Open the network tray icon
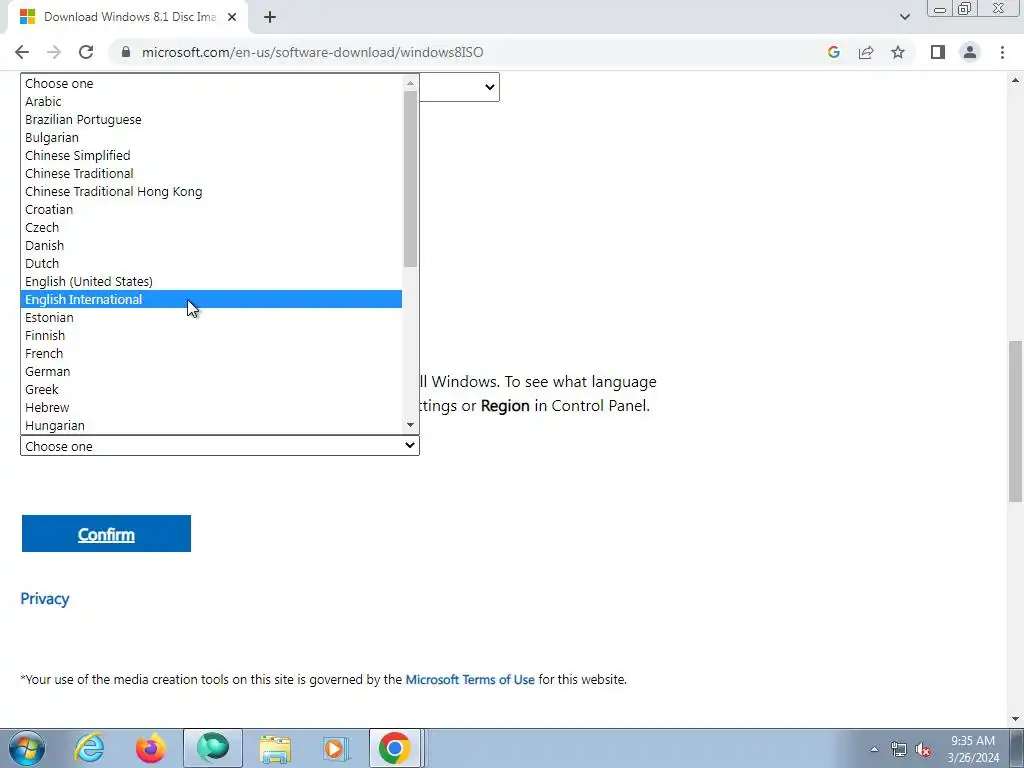This screenshot has width=1024, height=768. pos(899,749)
